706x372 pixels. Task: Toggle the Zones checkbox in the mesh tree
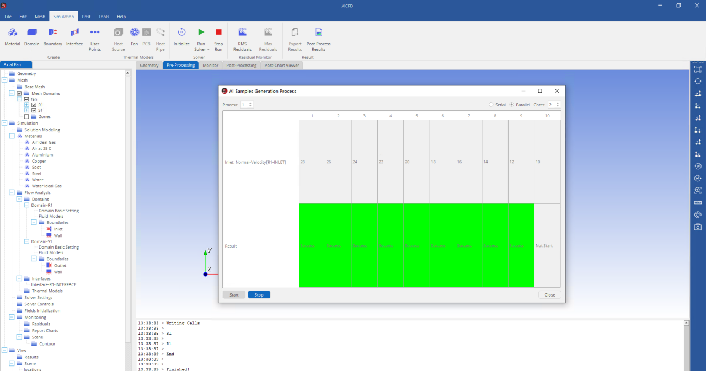[x=27, y=117]
